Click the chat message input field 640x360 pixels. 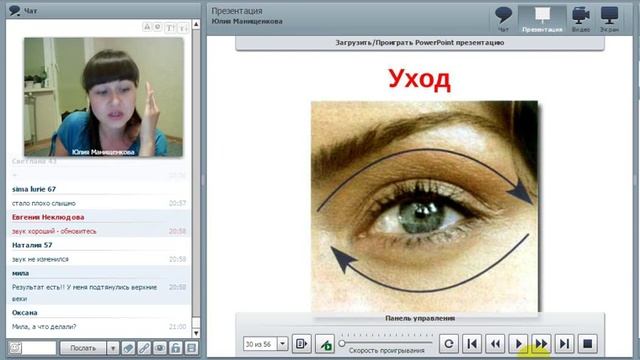(39, 348)
